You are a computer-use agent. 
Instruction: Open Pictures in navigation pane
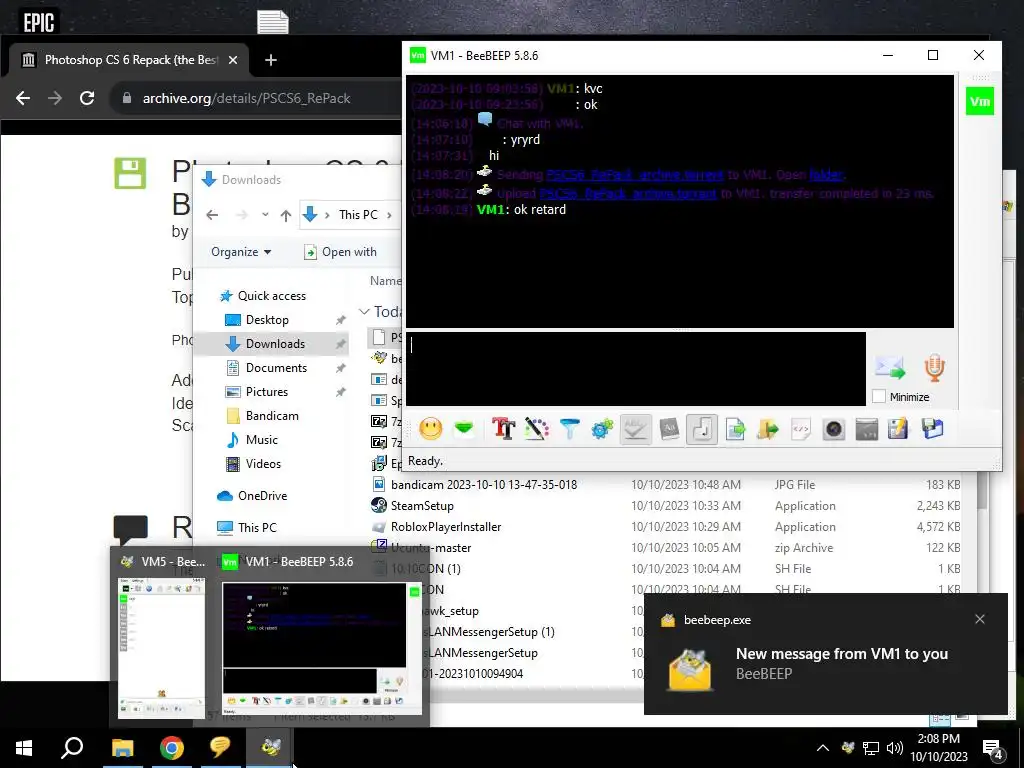pos(266,392)
